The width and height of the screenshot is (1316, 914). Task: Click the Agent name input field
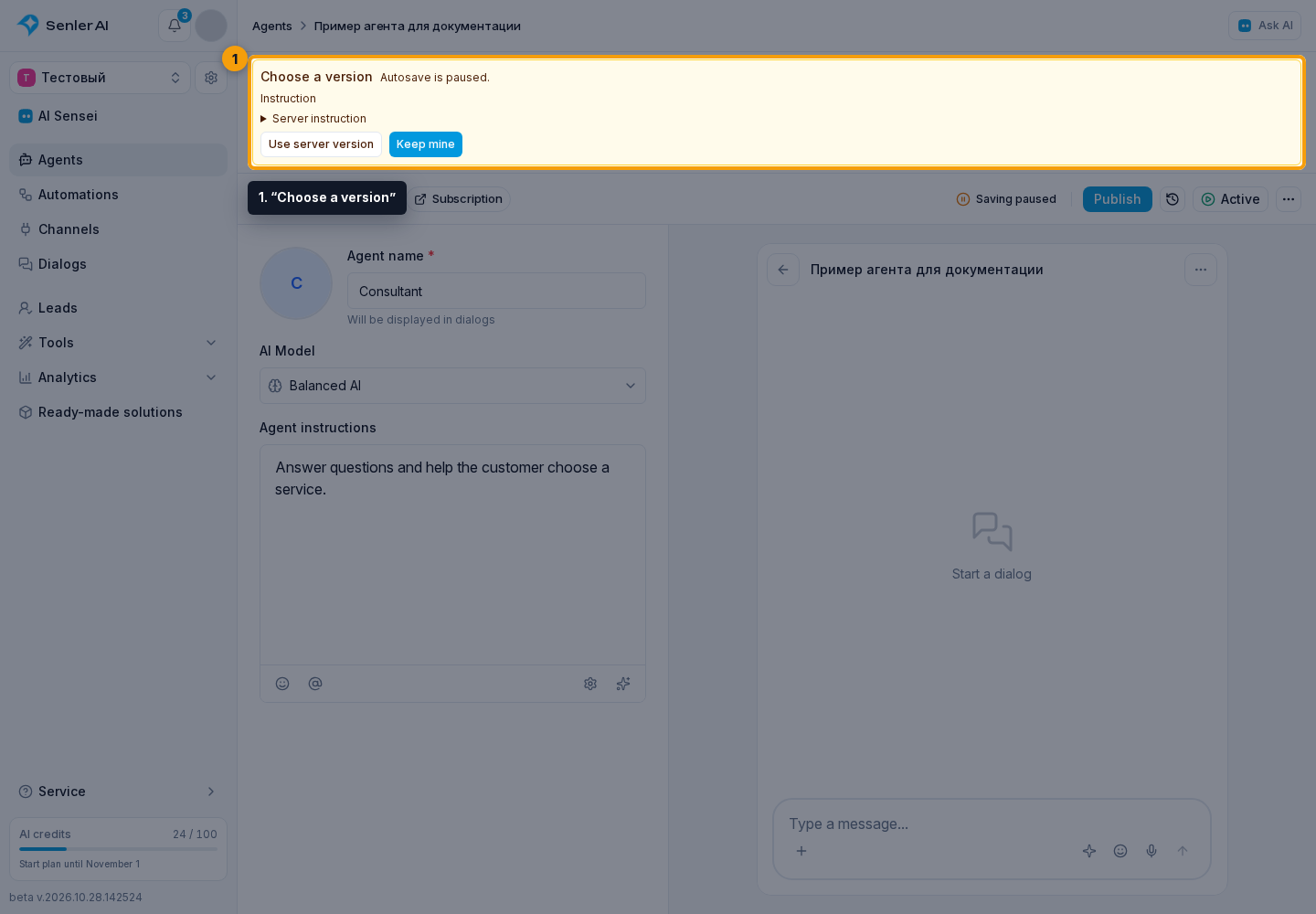pos(496,291)
